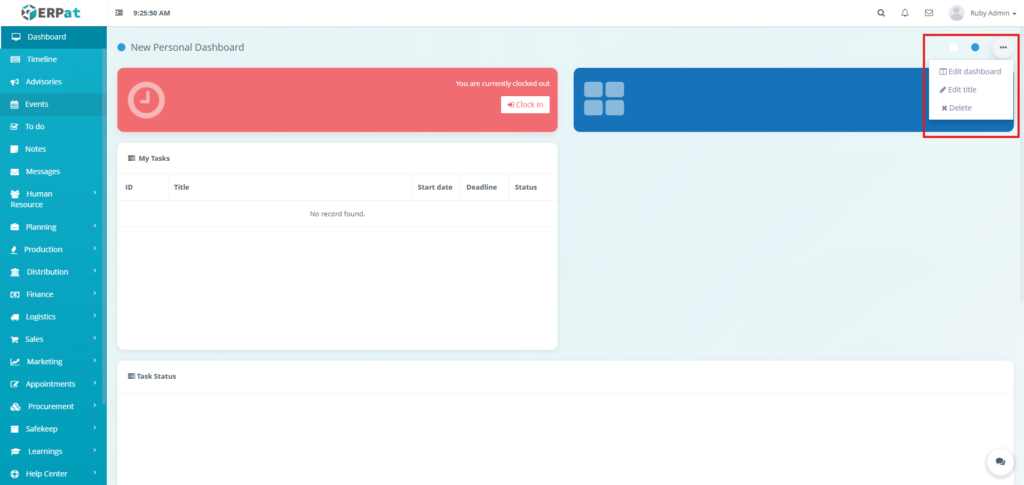Open search with the magnifier icon
The image size is (1024, 485).
click(x=881, y=12)
